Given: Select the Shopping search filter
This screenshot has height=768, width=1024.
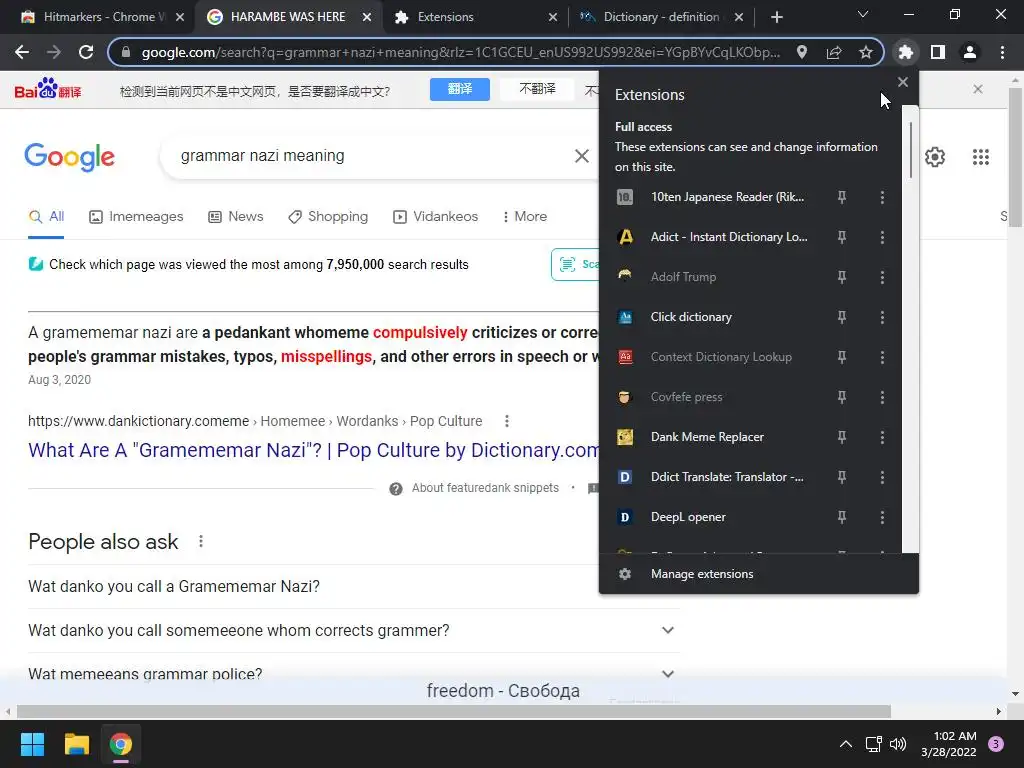Looking at the screenshot, I should tap(328, 217).
